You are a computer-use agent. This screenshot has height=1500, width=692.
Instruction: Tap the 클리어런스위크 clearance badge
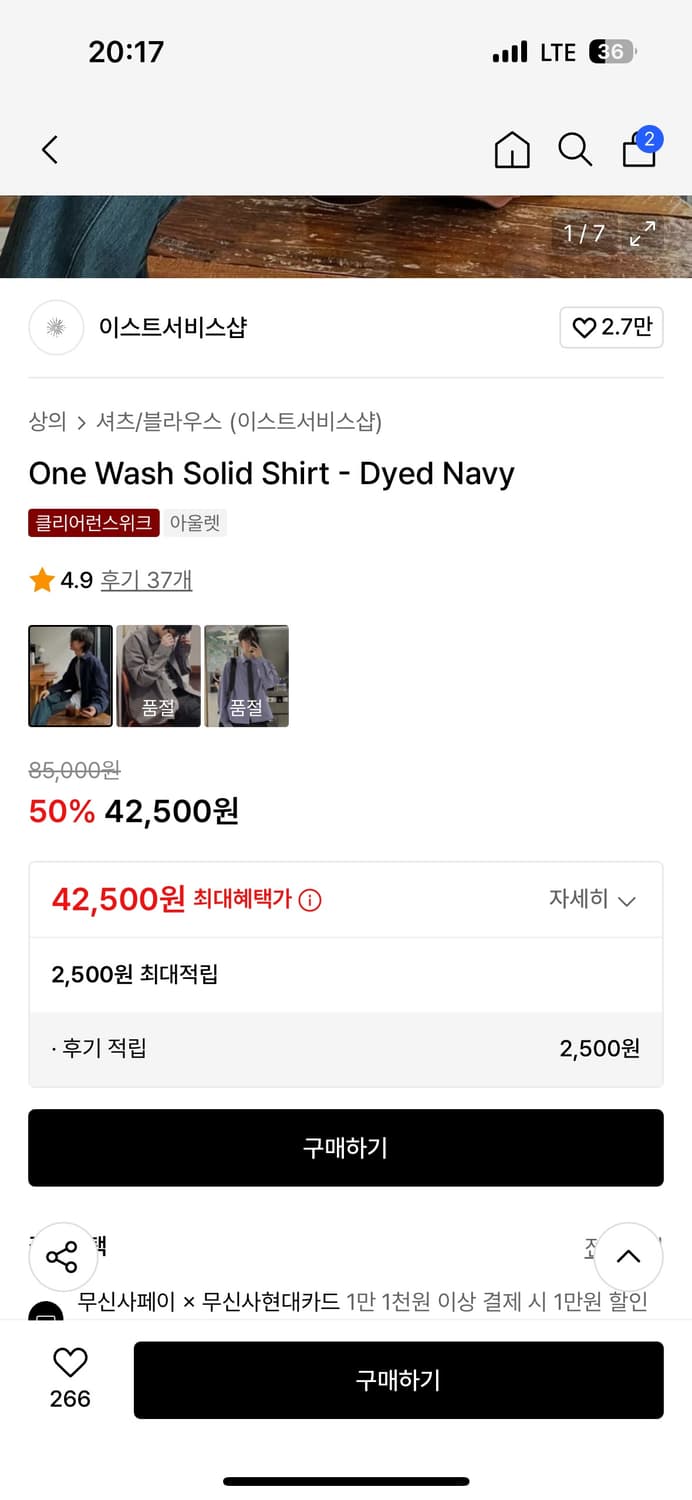(x=93, y=523)
